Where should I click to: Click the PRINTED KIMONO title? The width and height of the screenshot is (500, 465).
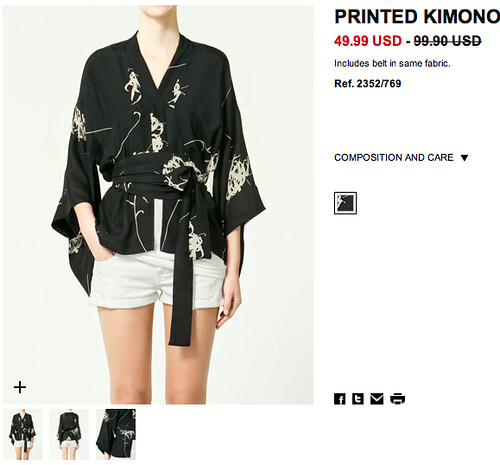(417, 17)
